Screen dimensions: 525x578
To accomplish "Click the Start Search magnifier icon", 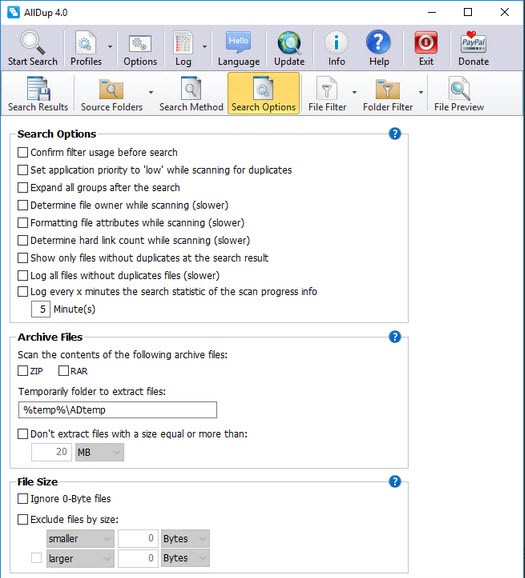I will pyautogui.click(x=32, y=43).
